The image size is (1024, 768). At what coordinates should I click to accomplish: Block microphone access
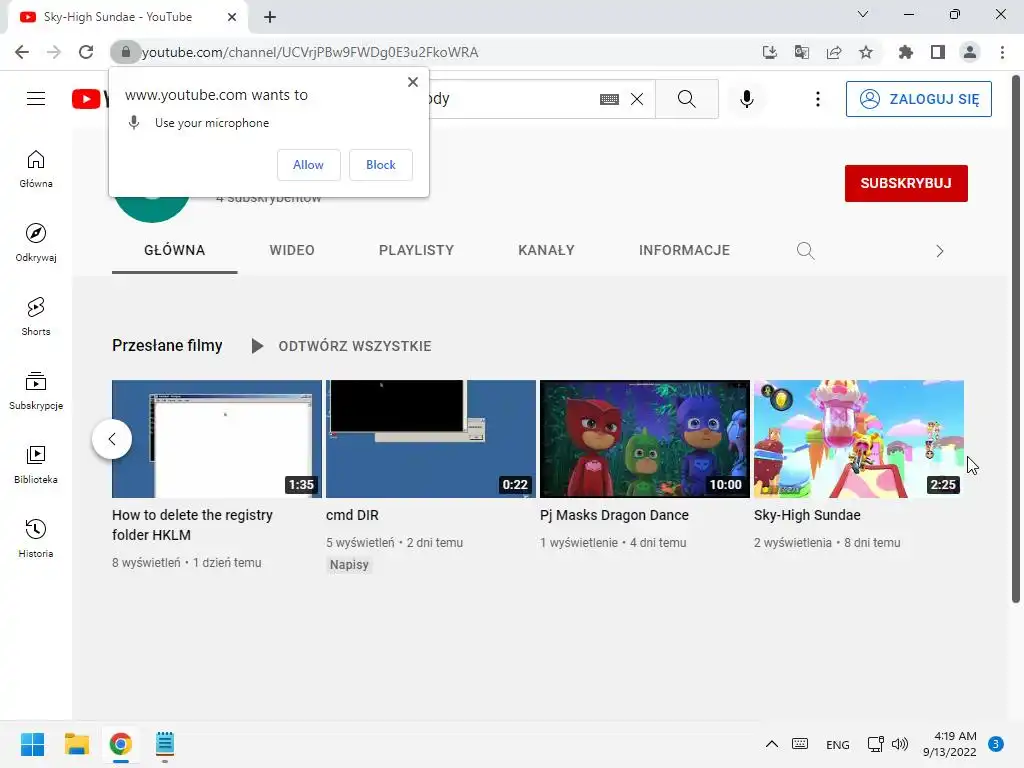tap(381, 165)
